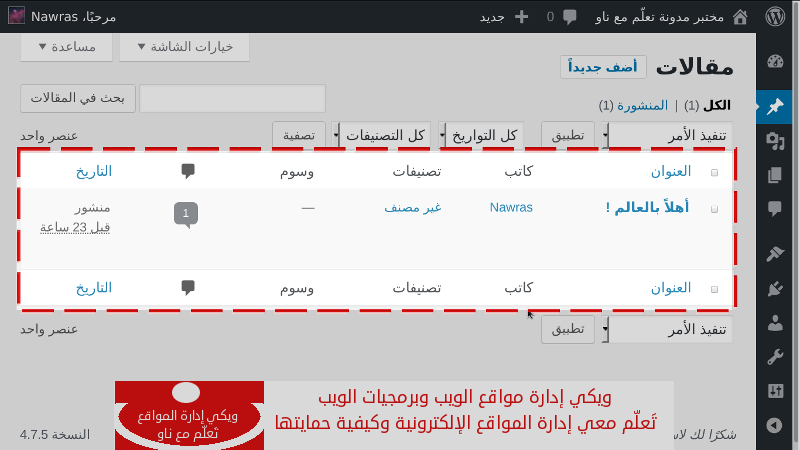This screenshot has height=450, width=800.
Task: Open the Dashboard icon in the sidebar
Action: click(x=774, y=62)
